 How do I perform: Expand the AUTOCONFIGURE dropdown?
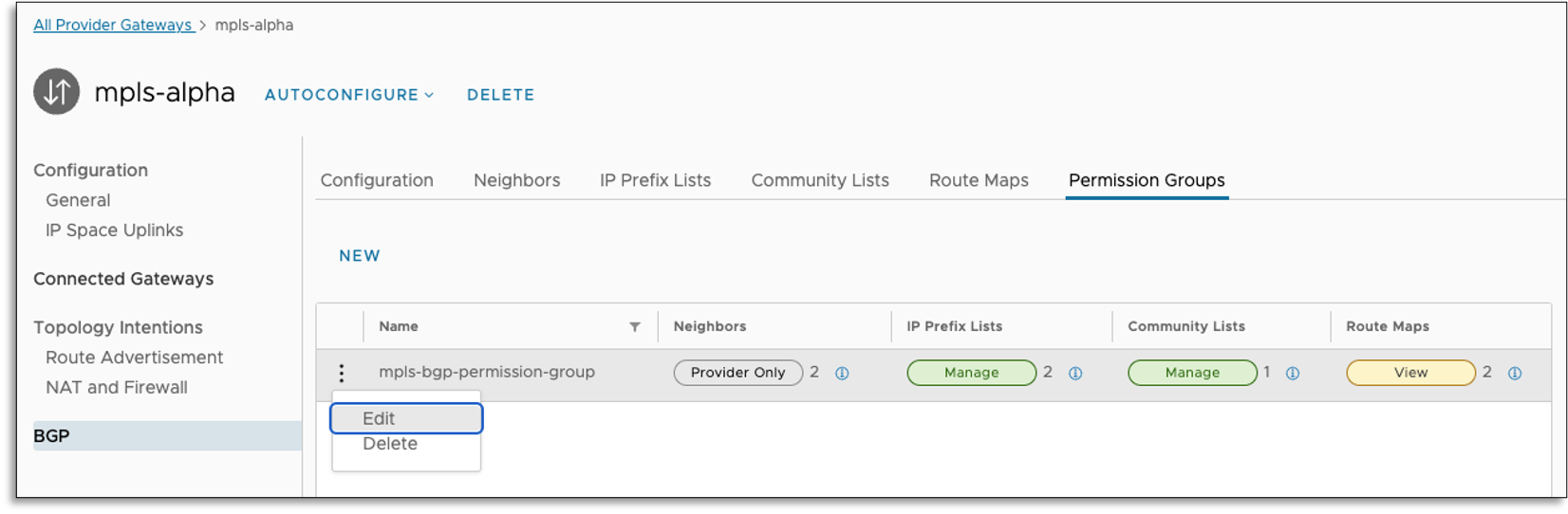click(349, 95)
